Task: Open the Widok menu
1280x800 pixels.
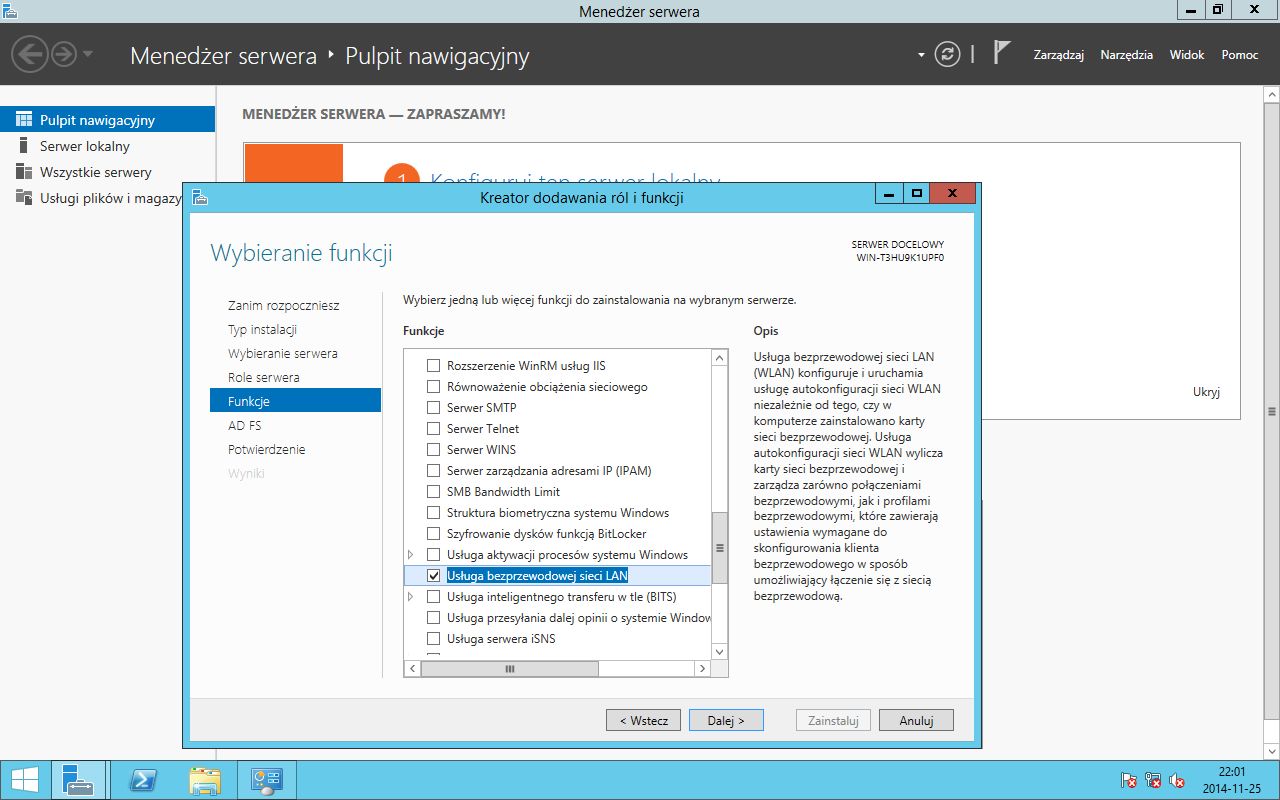Action: tap(1187, 55)
